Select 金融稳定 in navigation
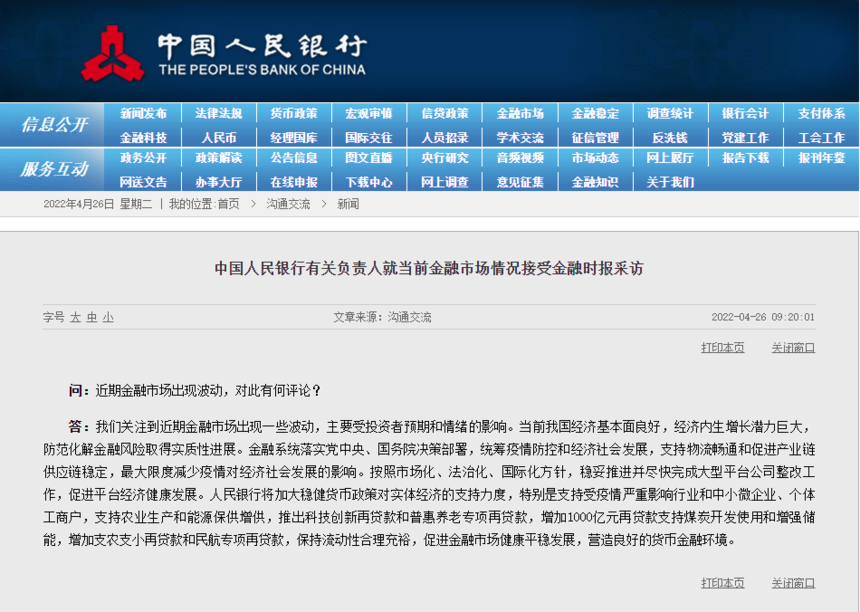This screenshot has width=860, height=612. pos(595,114)
